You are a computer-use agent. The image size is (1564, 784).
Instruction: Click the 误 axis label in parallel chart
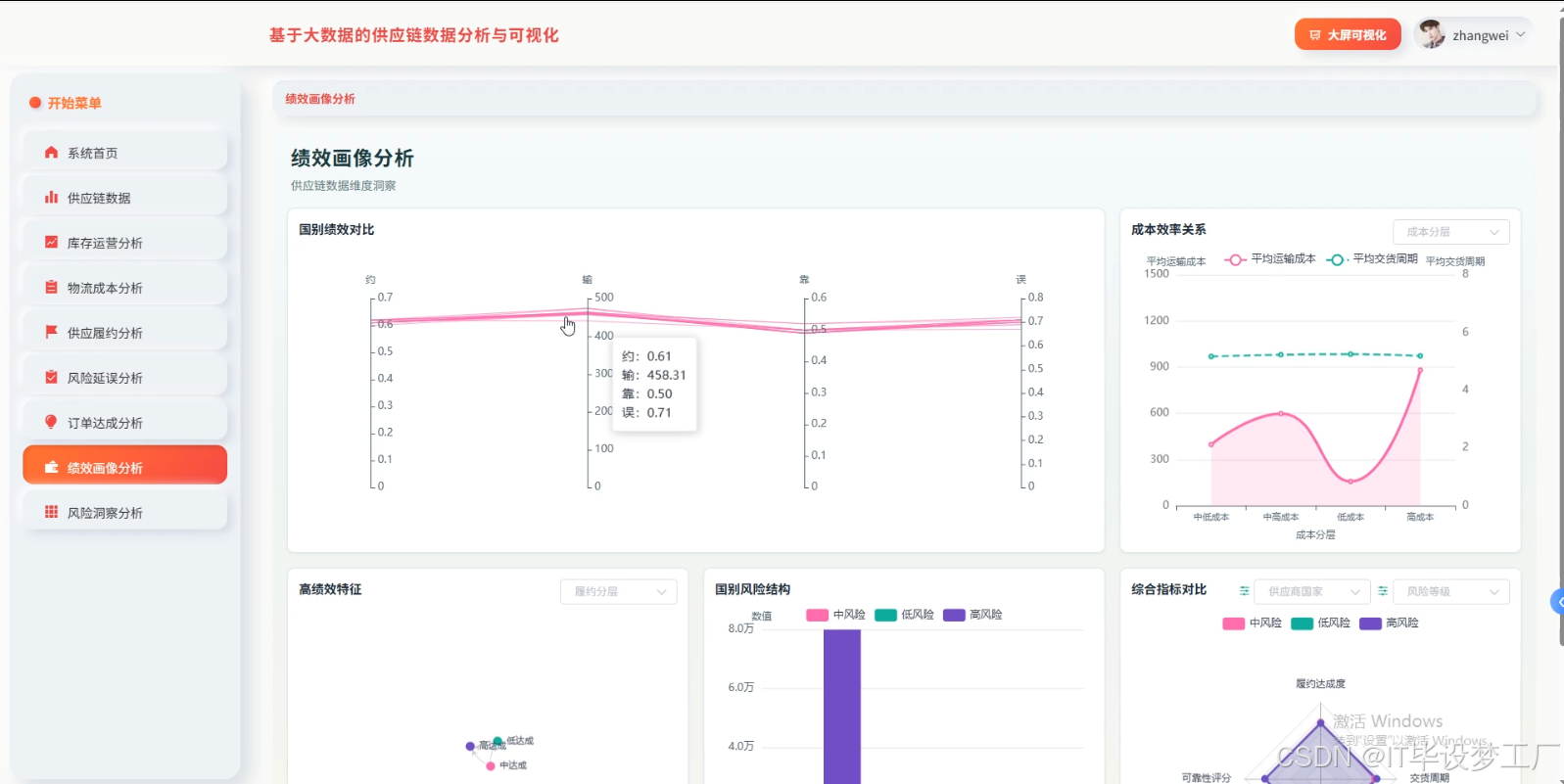(1021, 280)
